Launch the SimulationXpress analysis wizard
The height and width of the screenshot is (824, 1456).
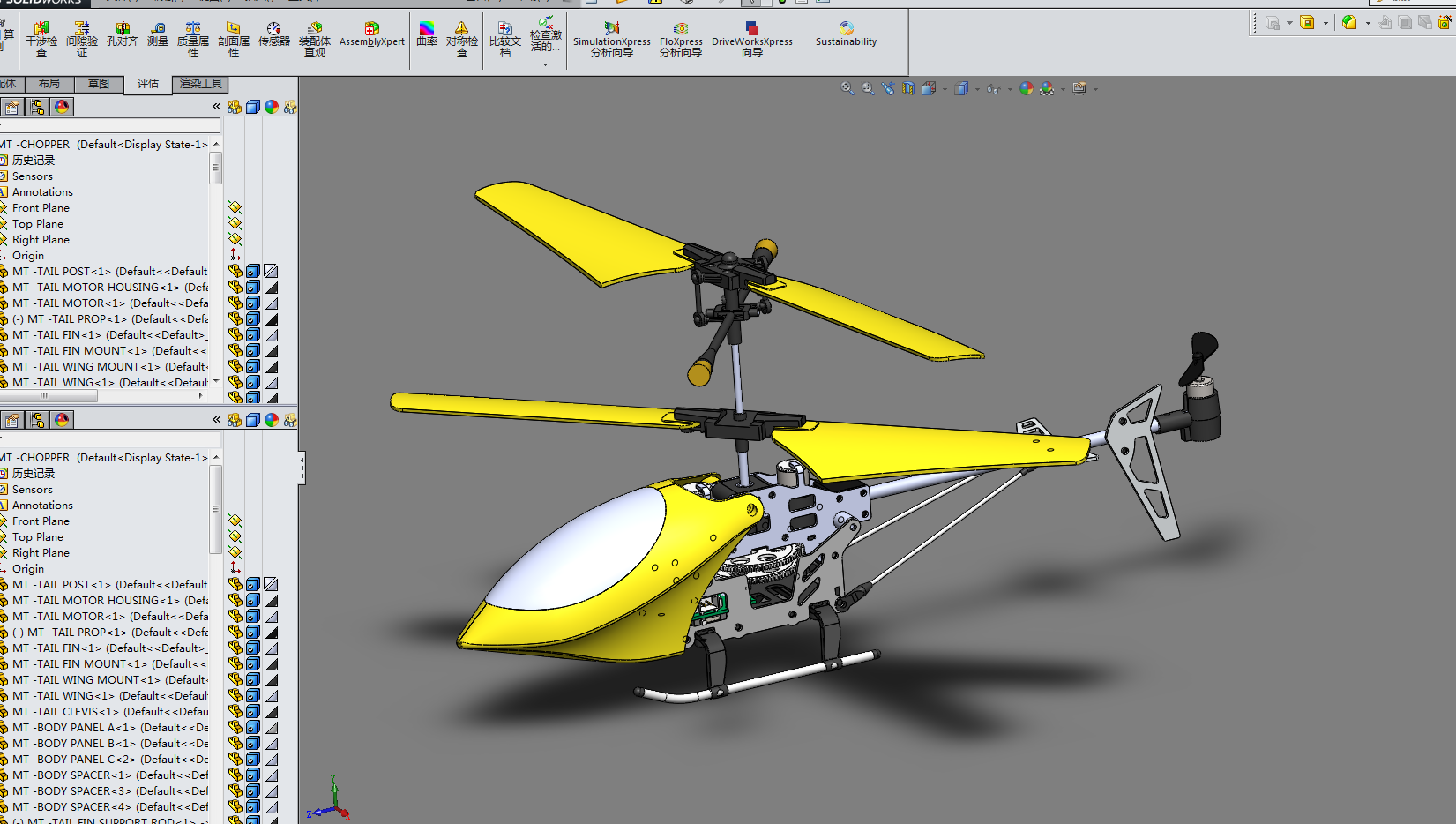[x=611, y=40]
